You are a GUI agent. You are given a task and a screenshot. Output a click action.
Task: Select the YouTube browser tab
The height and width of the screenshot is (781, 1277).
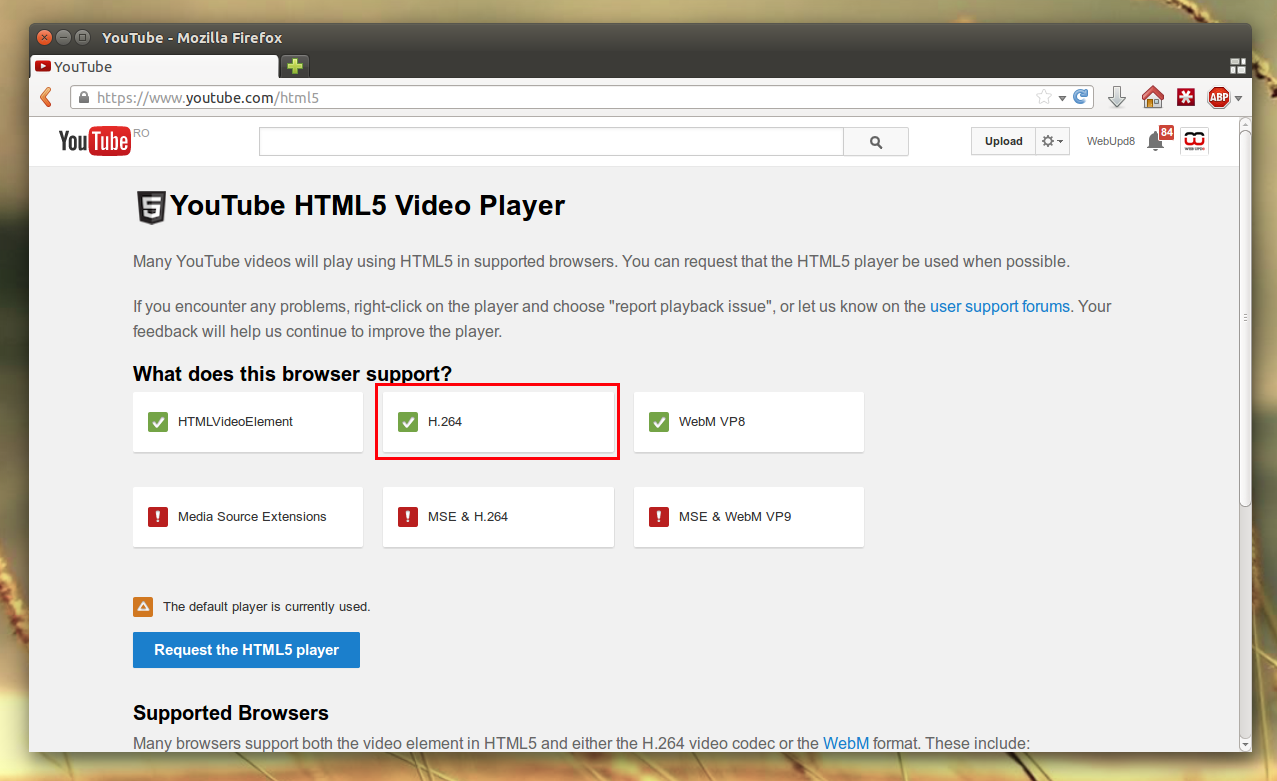click(x=154, y=67)
